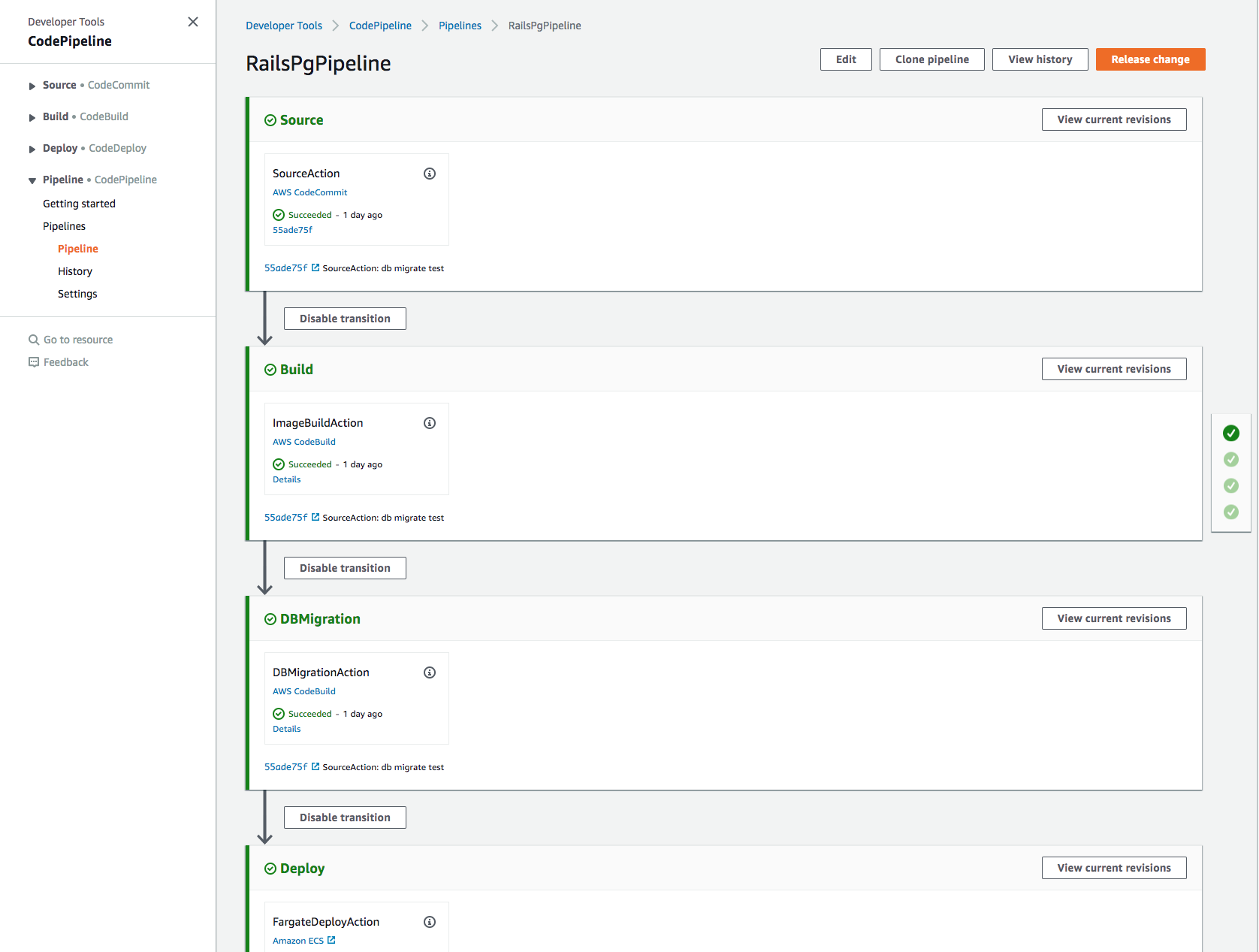This screenshot has height=952, width=1259.
Task: Click ImageBuildAction Succeeded check icon
Action: pyautogui.click(x=279, y=464)
